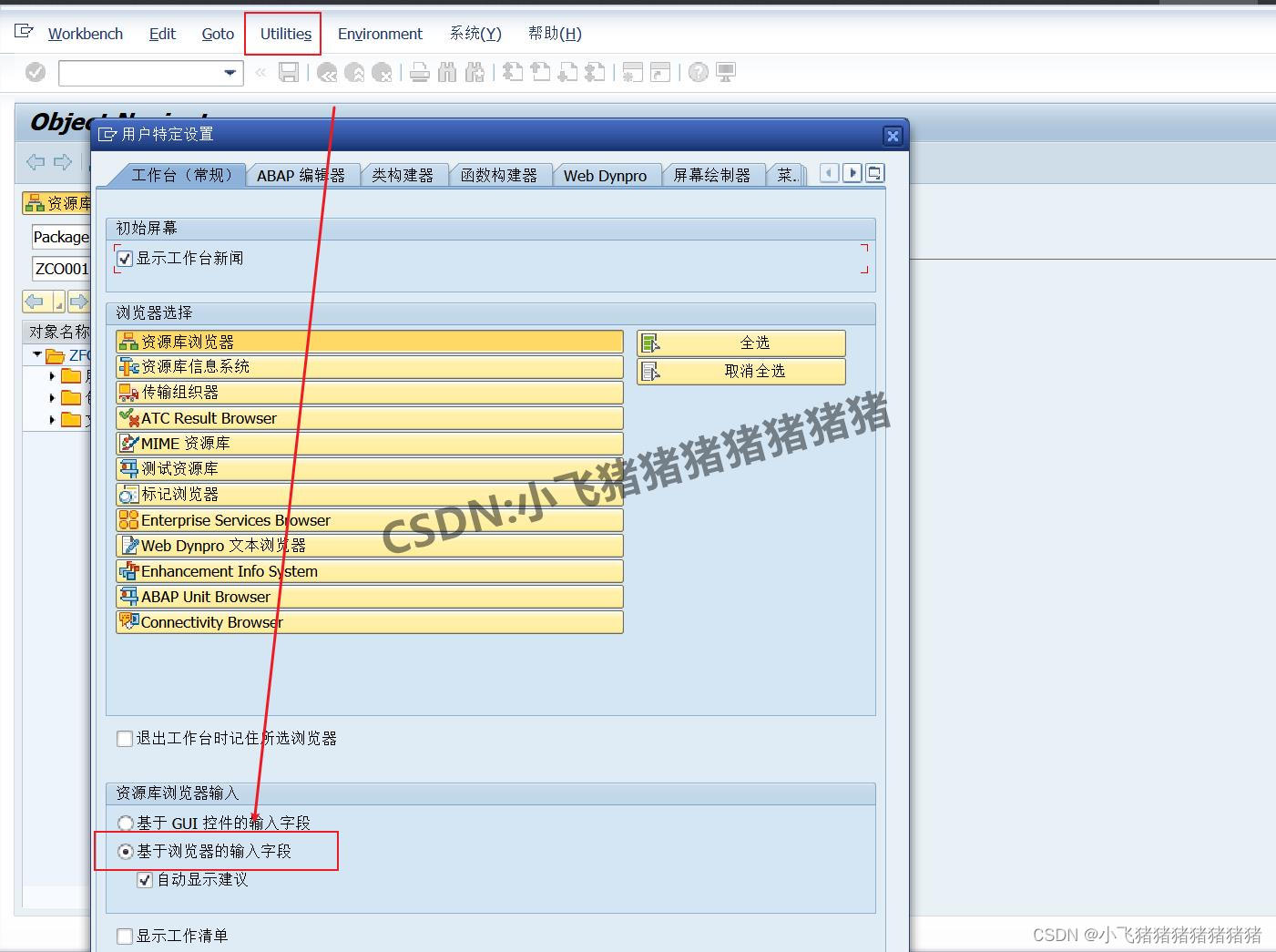The width and height of the screenshot is (1276, 952).
Task: Collapse the ZF package tree node
Action: coord(37,354)
